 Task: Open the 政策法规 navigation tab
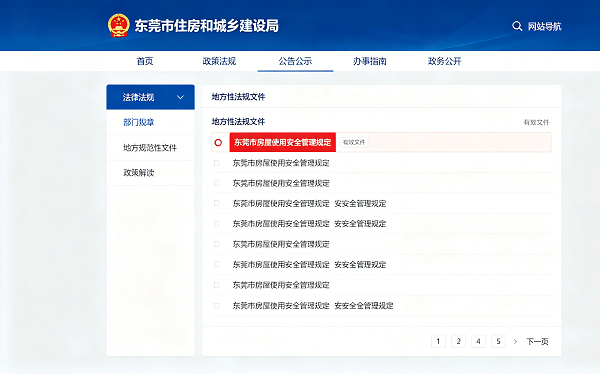pos(219,61)
